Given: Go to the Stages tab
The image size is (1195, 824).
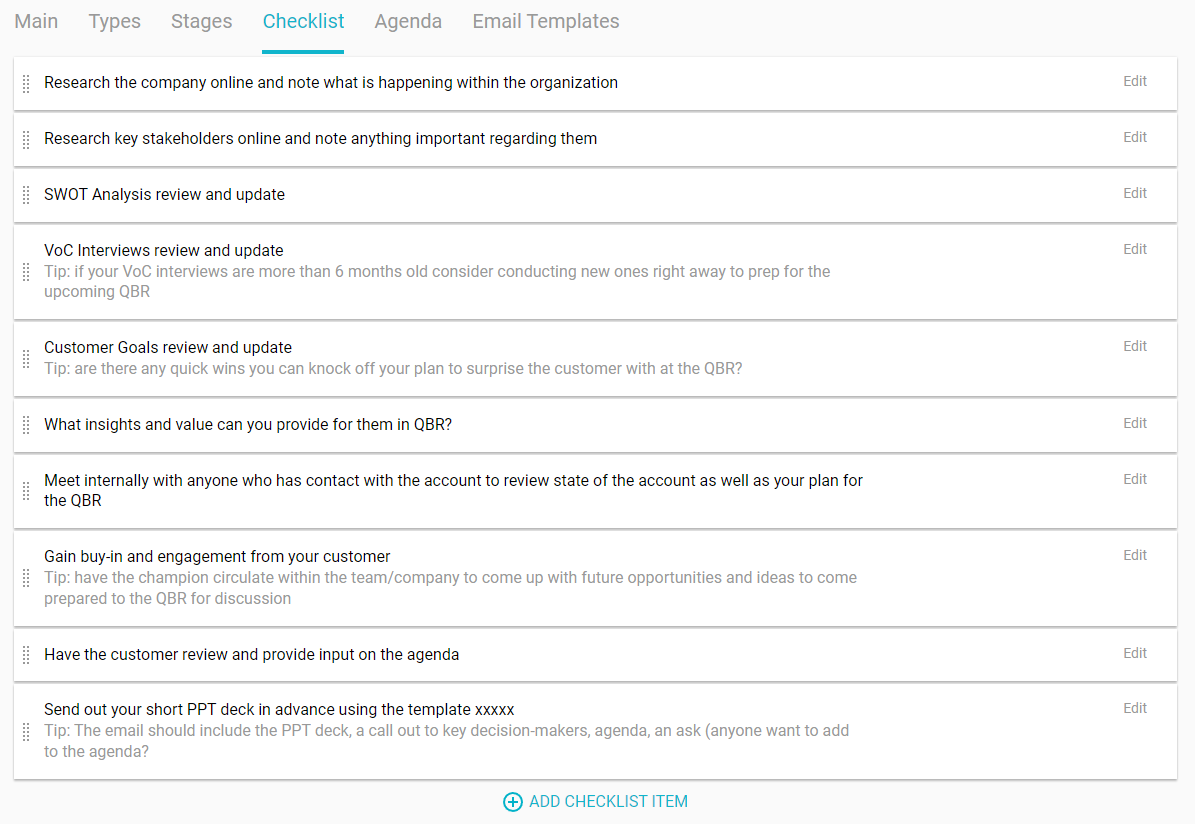Looking at the screenshot, I should click(201, 22).
